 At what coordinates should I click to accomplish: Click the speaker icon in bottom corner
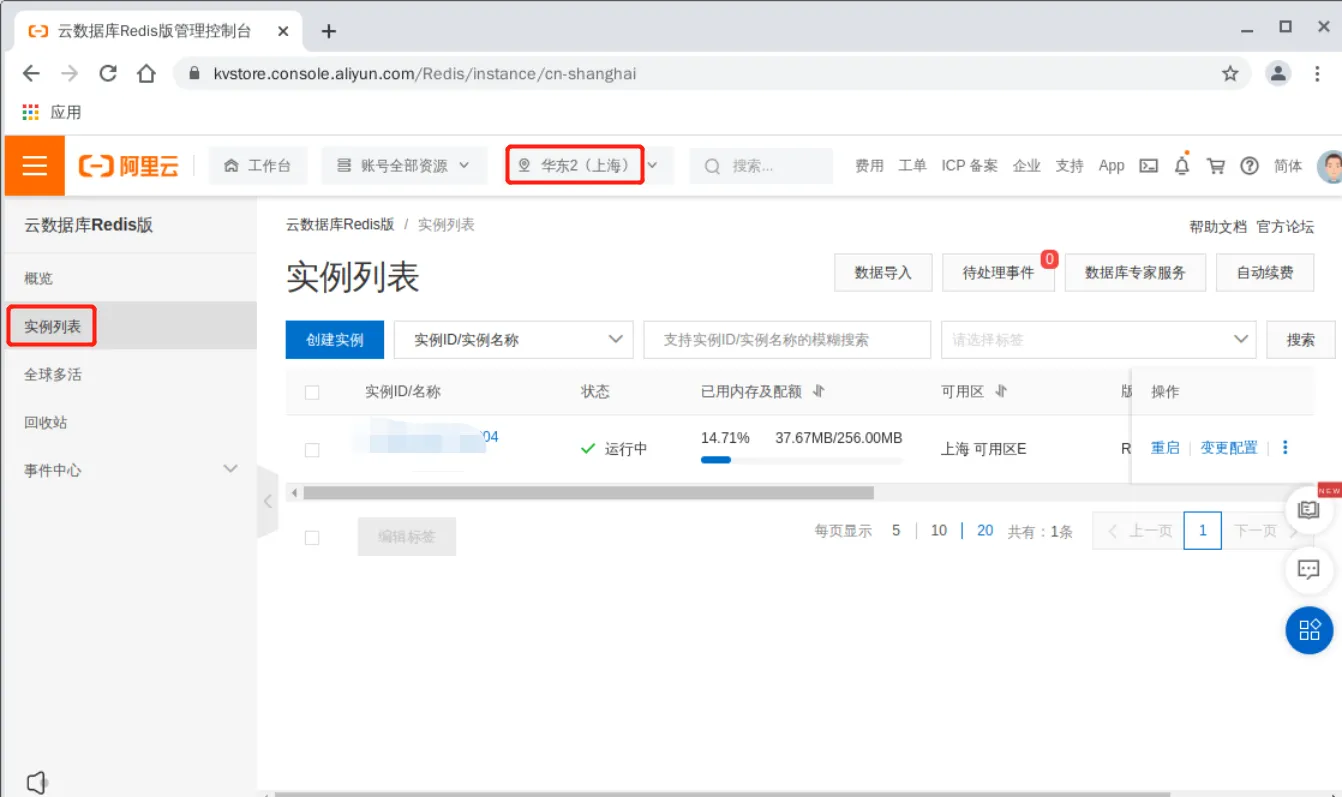pos(37,782)
